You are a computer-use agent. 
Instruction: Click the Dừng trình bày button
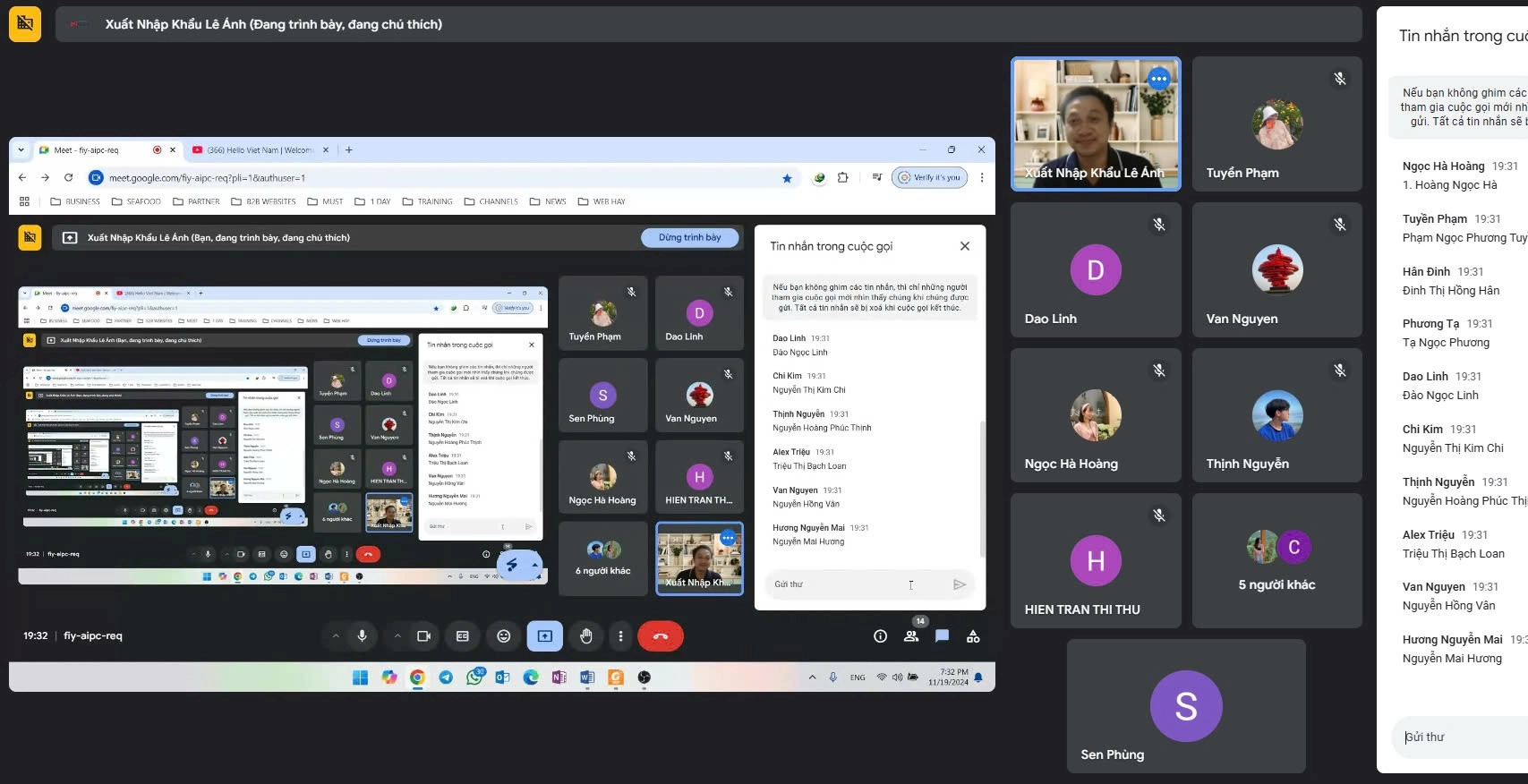click(689, 238)
